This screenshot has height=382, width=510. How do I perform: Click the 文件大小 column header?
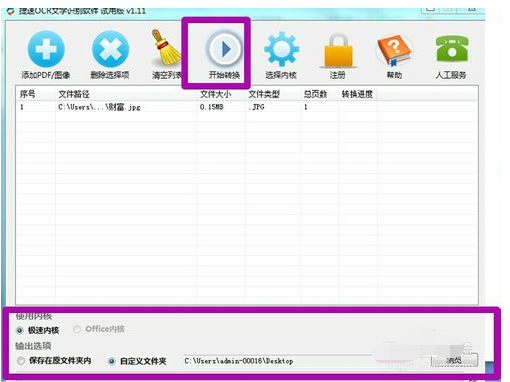pos(221,94)
